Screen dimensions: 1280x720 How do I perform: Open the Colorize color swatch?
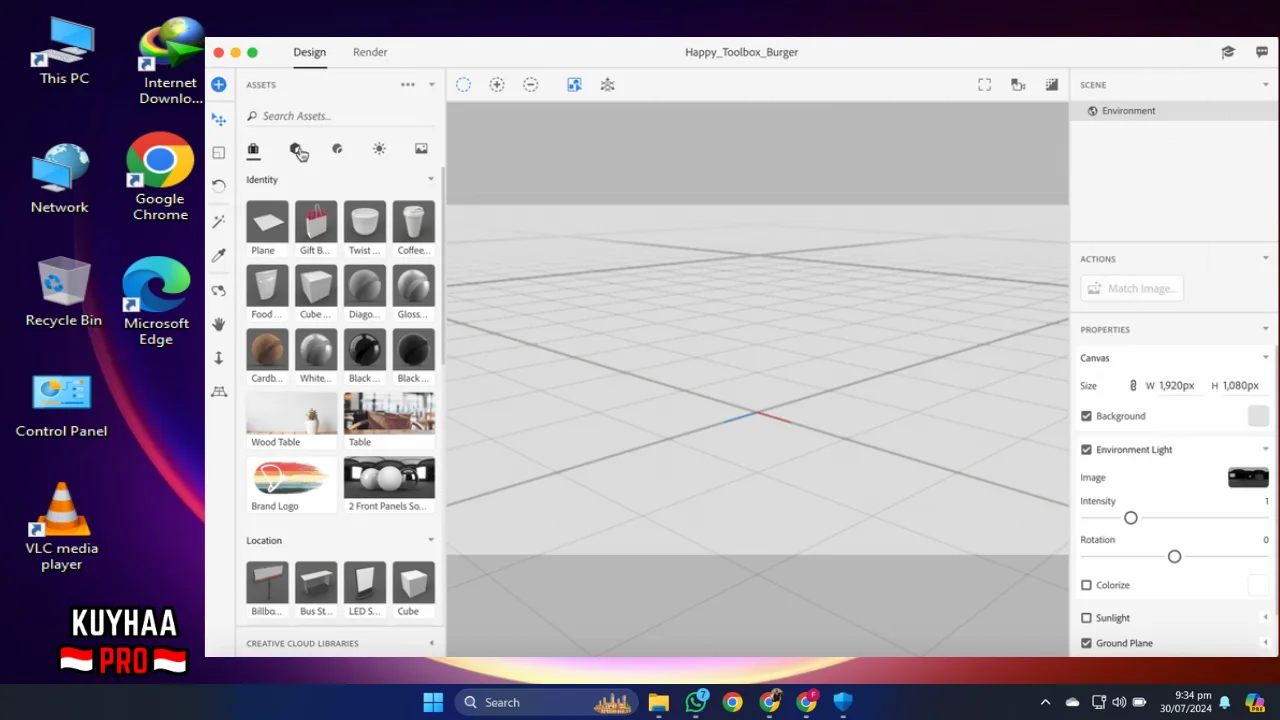(1258, 585)
